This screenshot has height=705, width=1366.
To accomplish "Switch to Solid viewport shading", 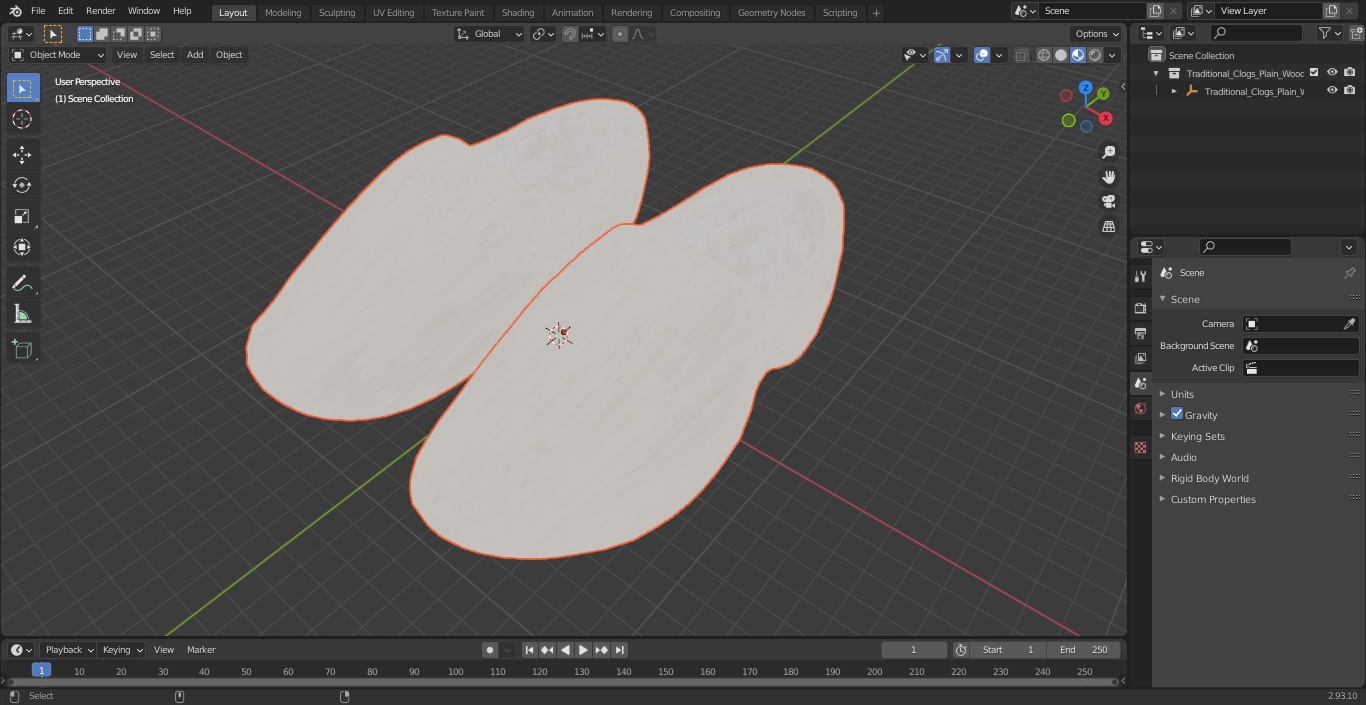I will tap(1061, 55).
